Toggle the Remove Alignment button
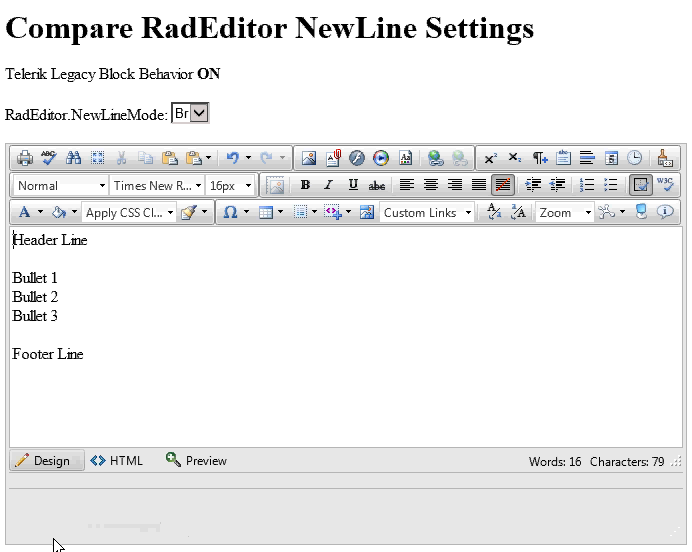 [503, 185]
